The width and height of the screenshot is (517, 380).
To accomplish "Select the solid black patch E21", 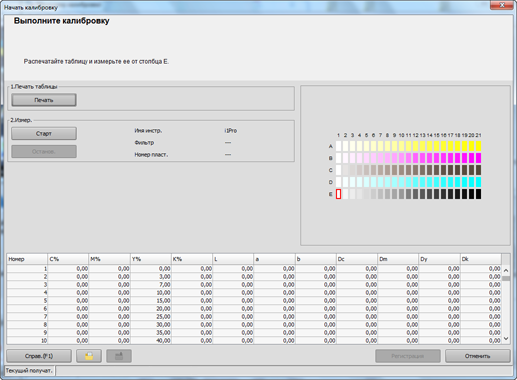I will click(x=478, y=194).
